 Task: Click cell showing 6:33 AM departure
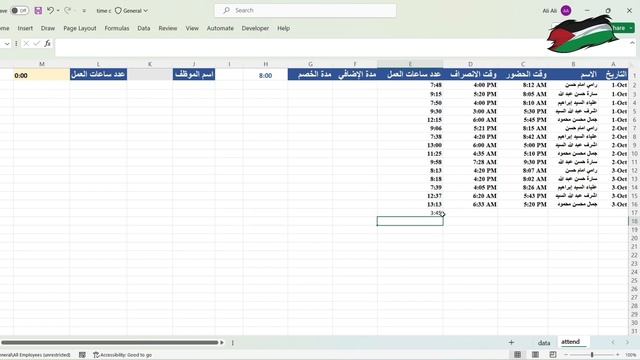click(x=471, y=204)
